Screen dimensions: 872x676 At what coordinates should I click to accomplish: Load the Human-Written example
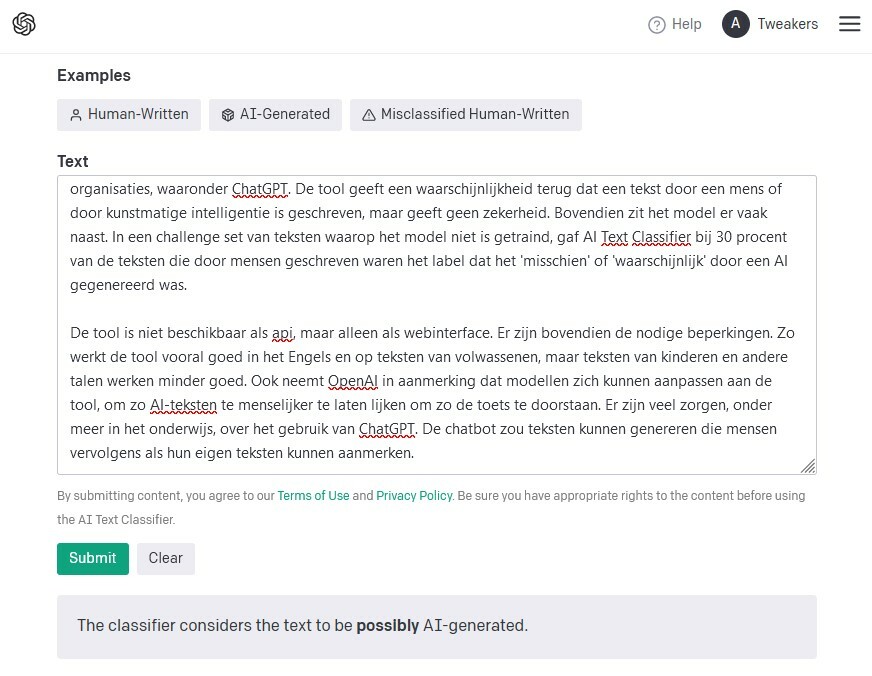129,115
